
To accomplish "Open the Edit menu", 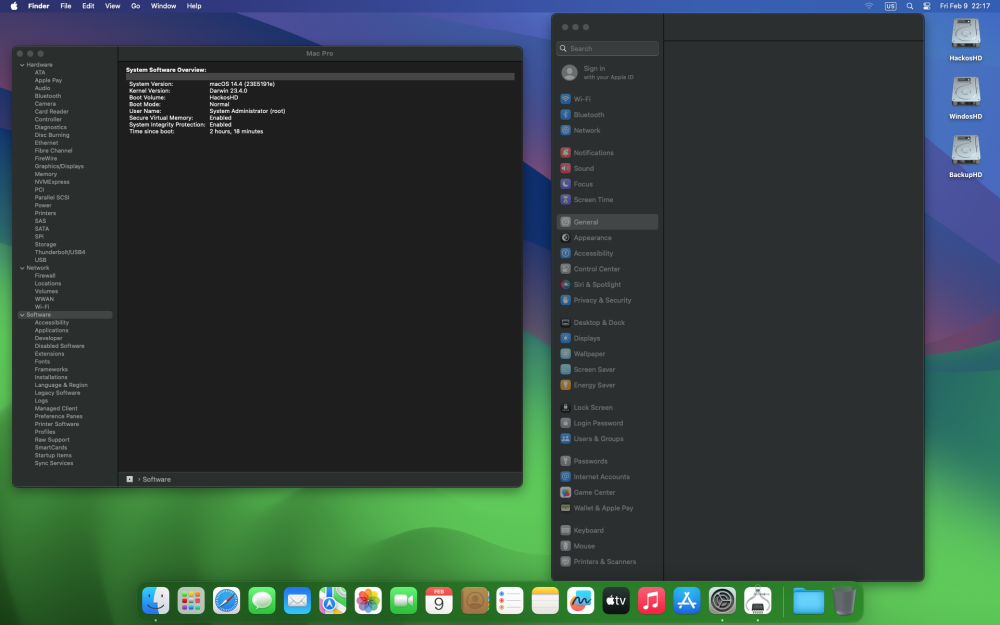I will pos(88,6).
